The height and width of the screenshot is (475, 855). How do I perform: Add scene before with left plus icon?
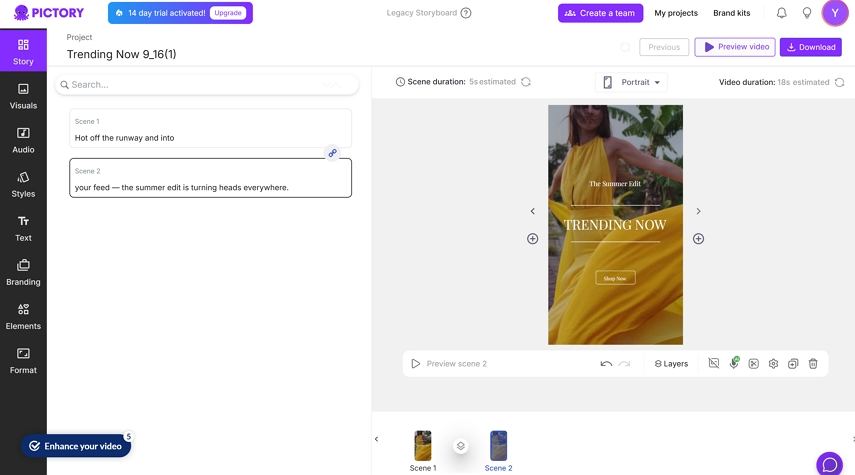(x=532, y=239)
